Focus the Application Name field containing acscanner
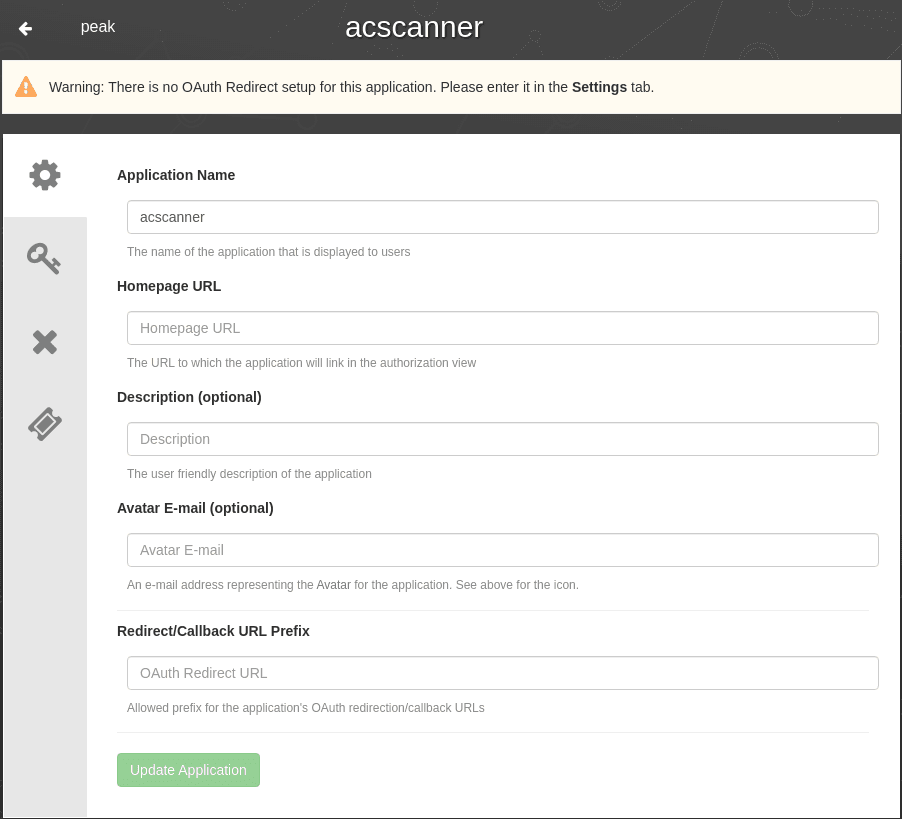Image resolution: width=902 pixels, height=819 pixels. coord(502,217)
